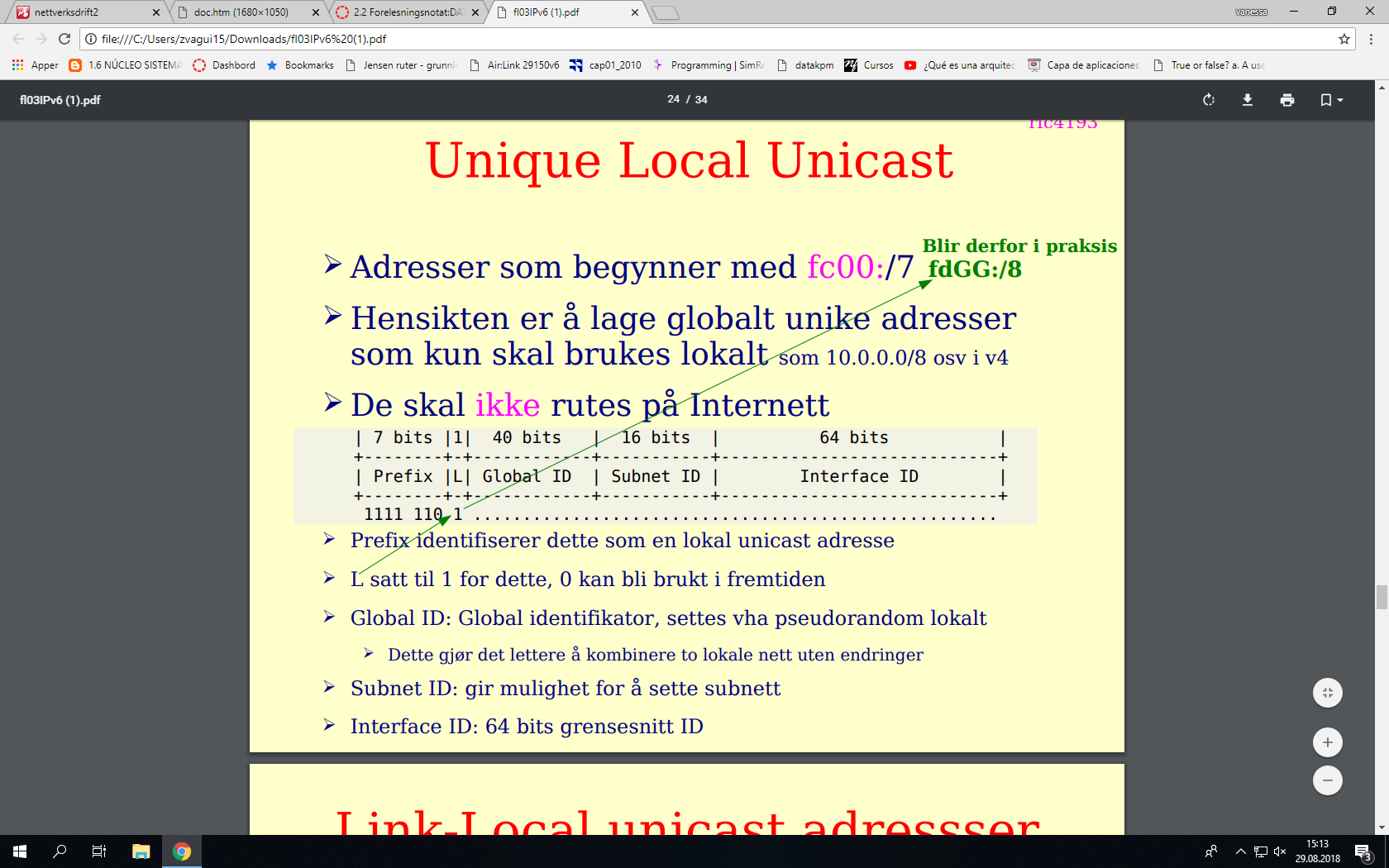Viewport: 1389px width, 868px height.
Task: Print the PDF document
Action: [x=1287, y=100]
